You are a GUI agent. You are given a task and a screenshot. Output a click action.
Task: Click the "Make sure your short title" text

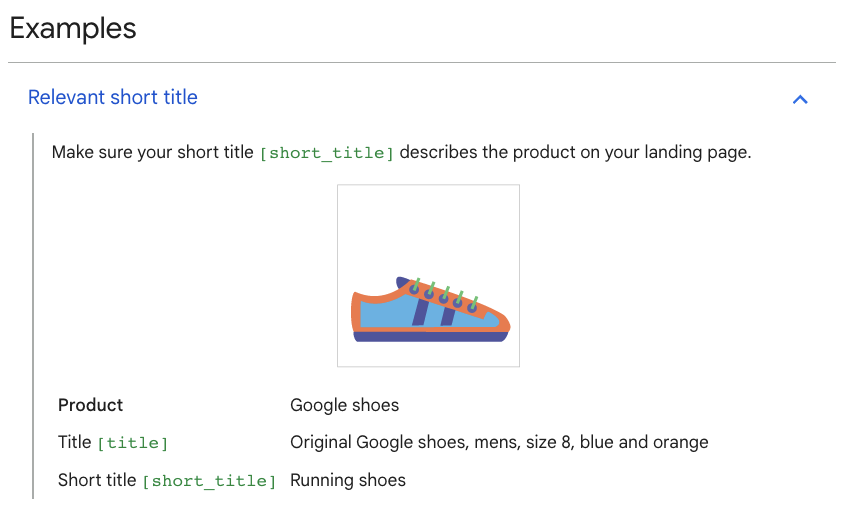click(x=153, y=153)
